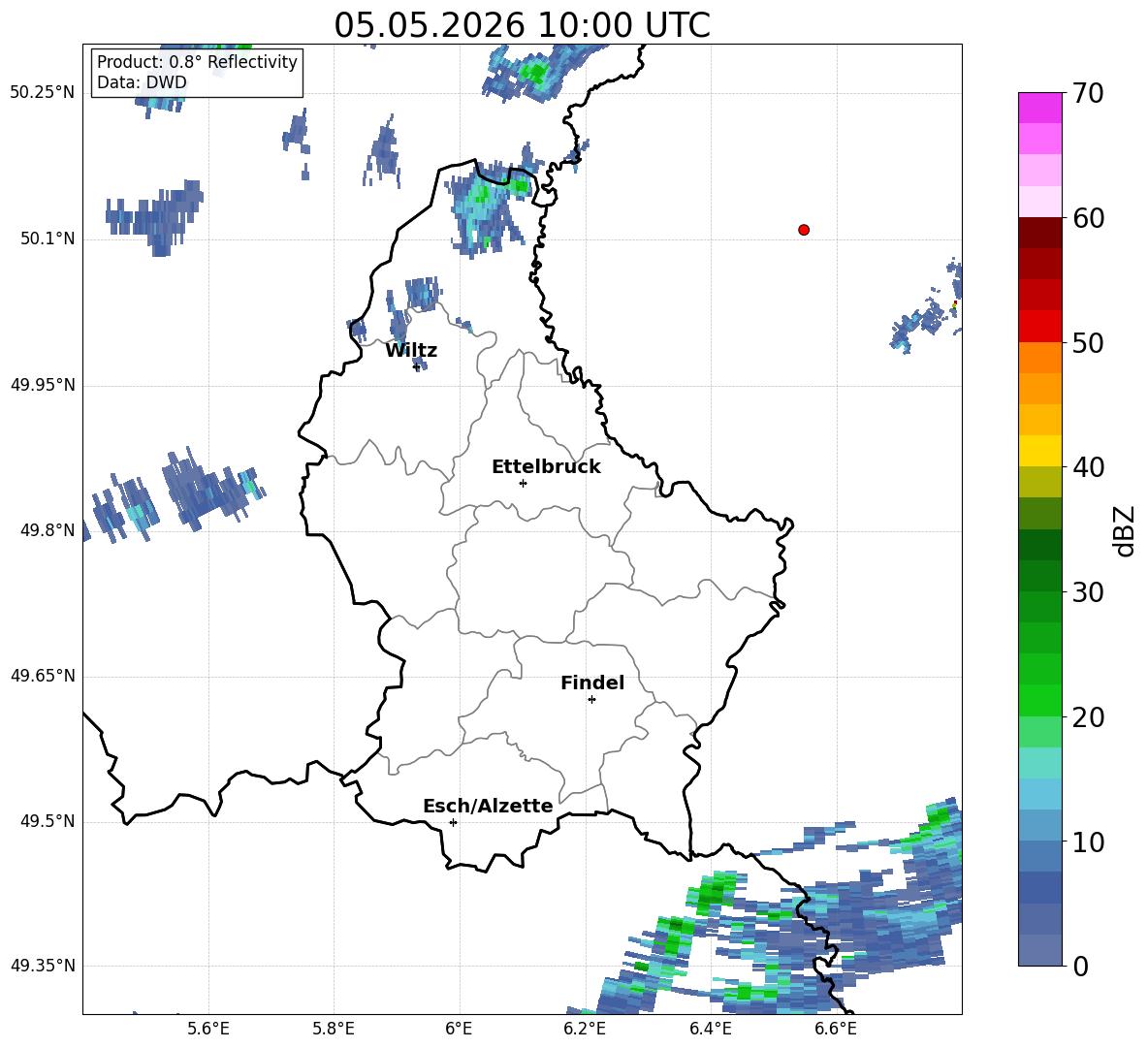
Task: Click the Ettelbruck station cross marker
Action: tap(523, 483)
